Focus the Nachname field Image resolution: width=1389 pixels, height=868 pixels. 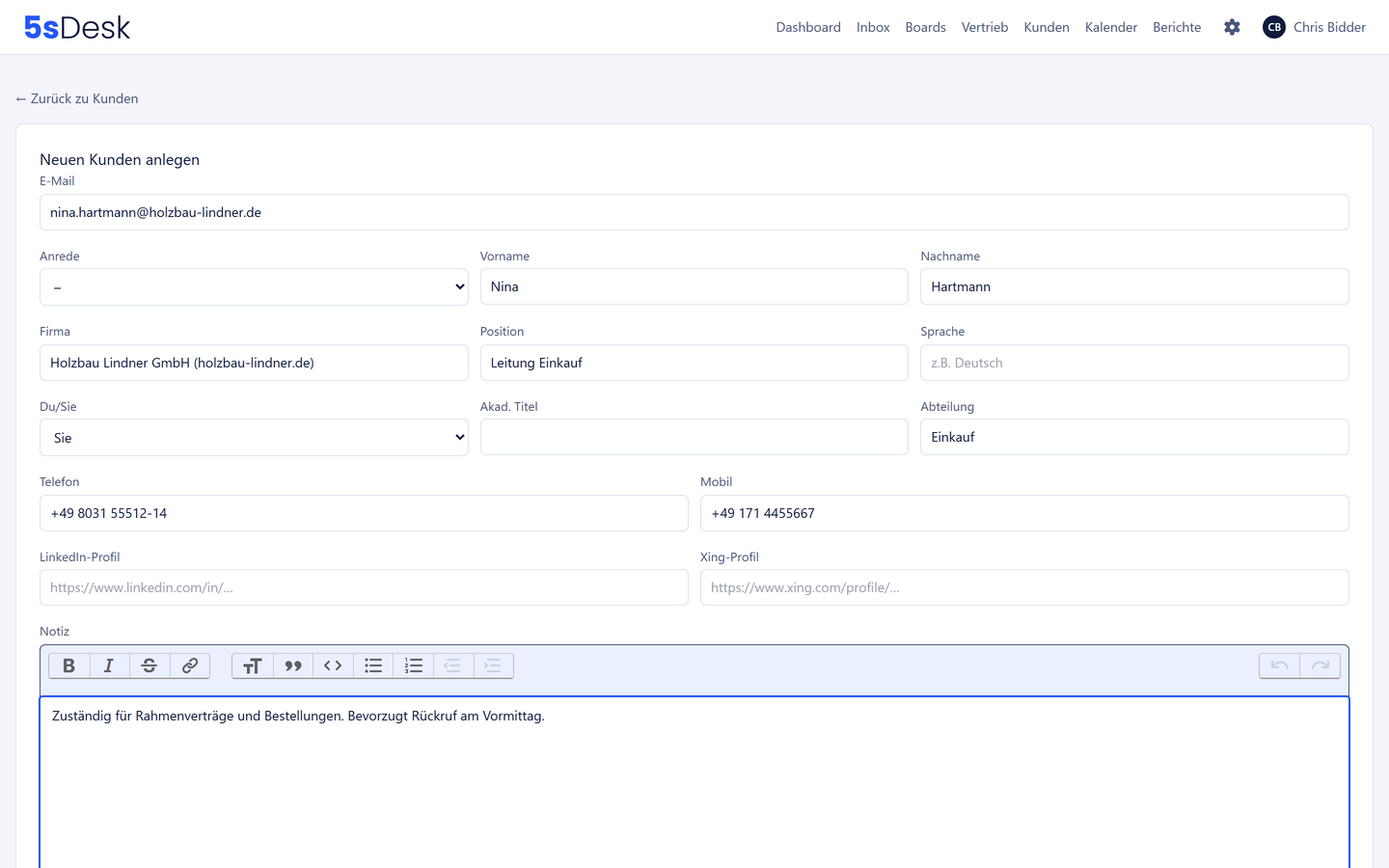tap(1134, 286)
